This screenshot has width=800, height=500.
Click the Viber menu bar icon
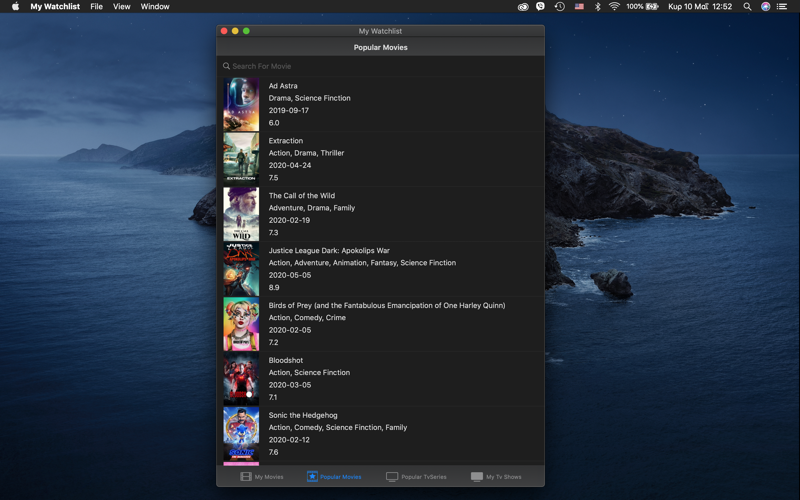click(x=540, y=7)
